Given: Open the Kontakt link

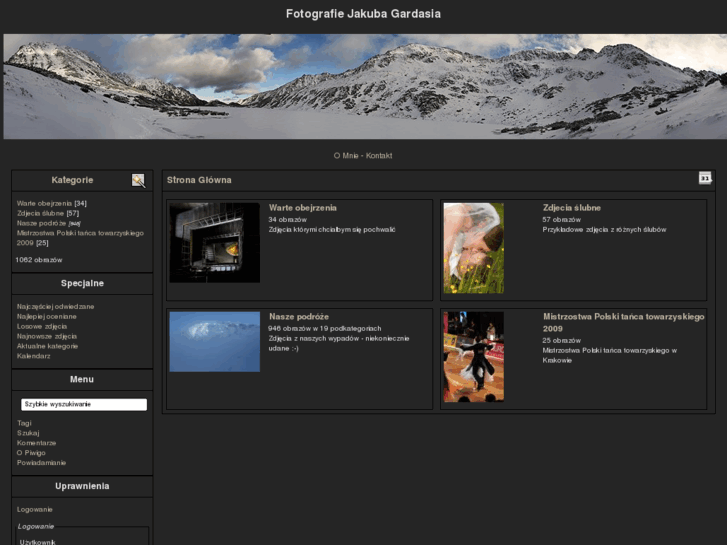Looking at the screenshot, I should pos(379,156).
